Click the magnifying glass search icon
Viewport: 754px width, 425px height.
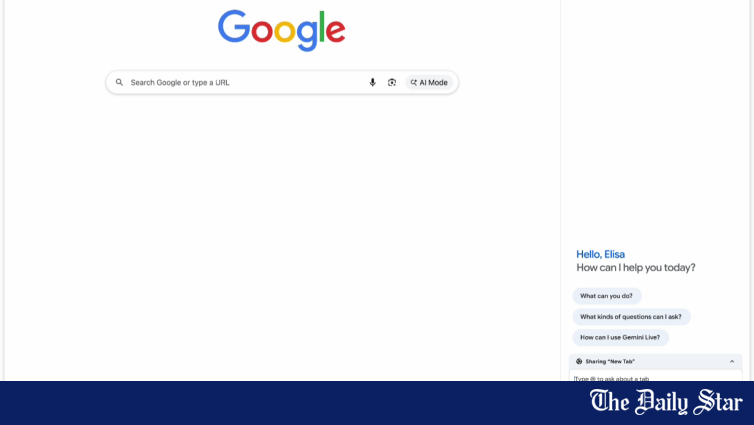(119, 82)
